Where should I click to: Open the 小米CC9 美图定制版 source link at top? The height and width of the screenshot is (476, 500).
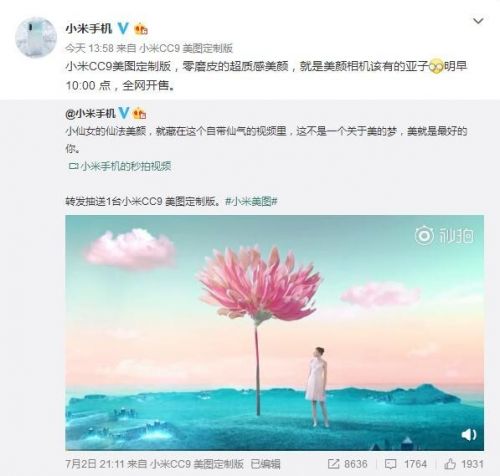tap(186, 49)
